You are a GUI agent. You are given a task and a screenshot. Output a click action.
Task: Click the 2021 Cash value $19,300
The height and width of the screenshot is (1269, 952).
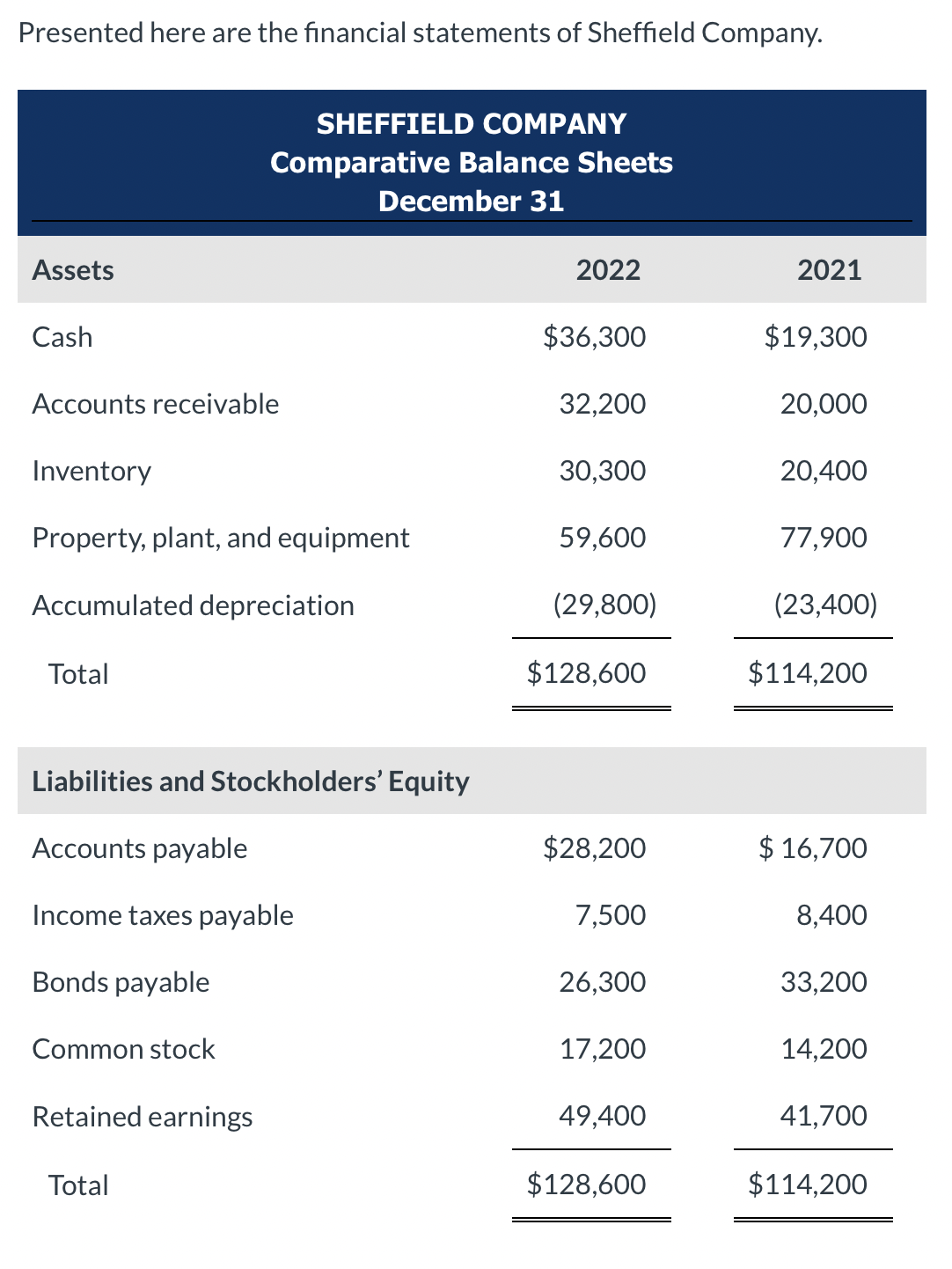816,337
